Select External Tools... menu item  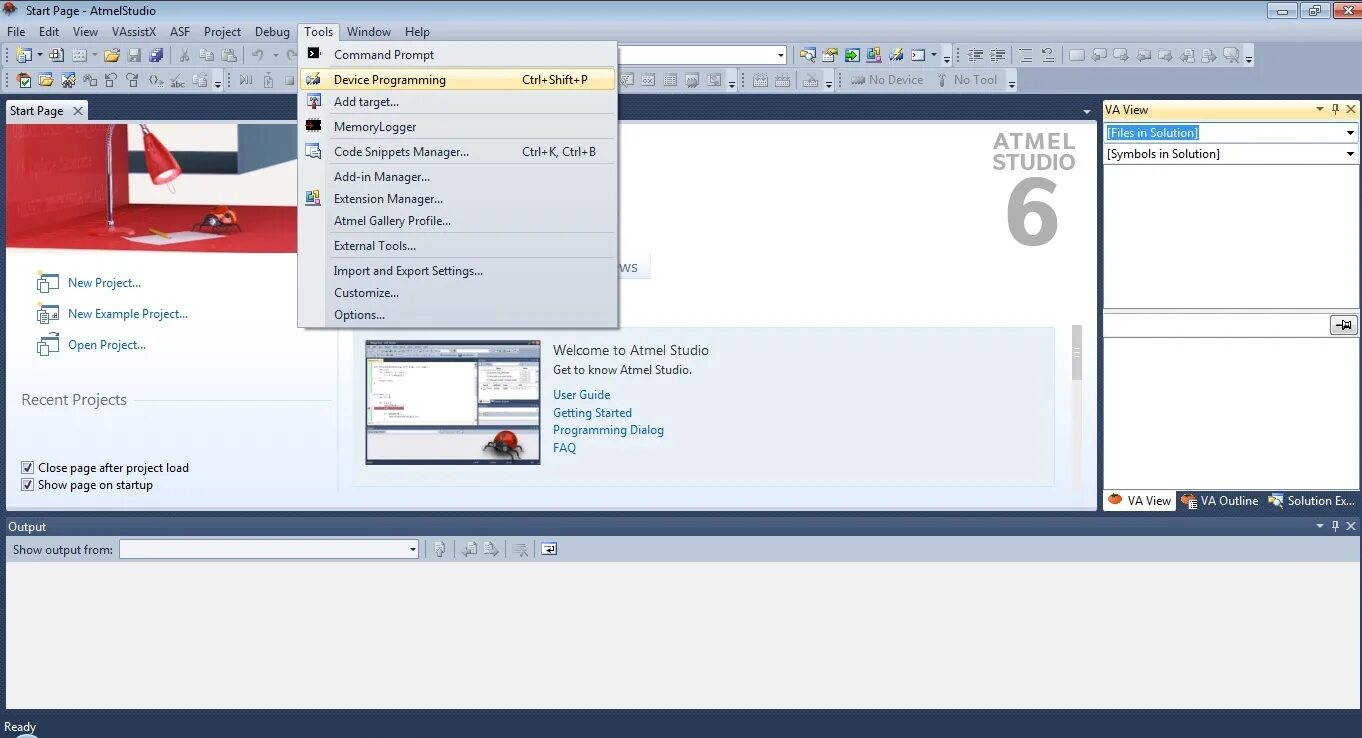[x=458, y=245]
